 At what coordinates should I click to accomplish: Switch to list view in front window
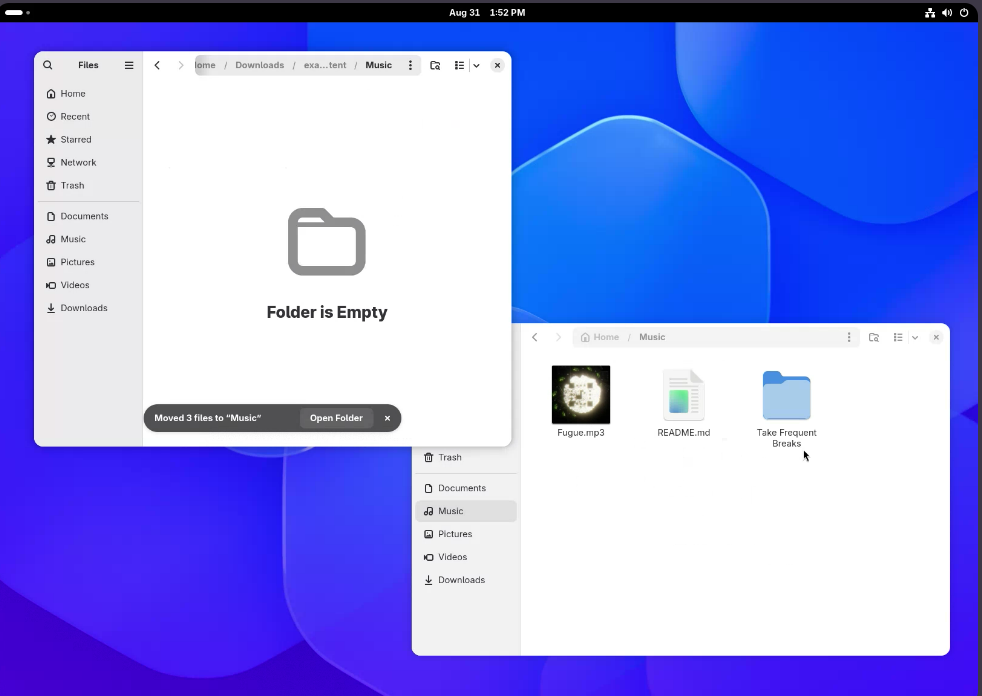[x=459, y=65]
